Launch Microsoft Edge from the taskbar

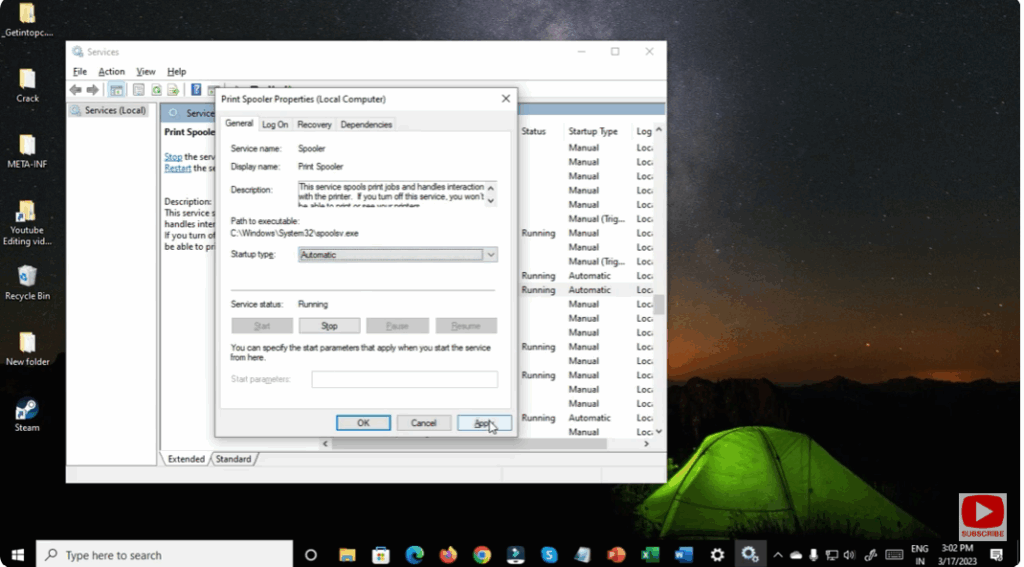pos(414,555)
